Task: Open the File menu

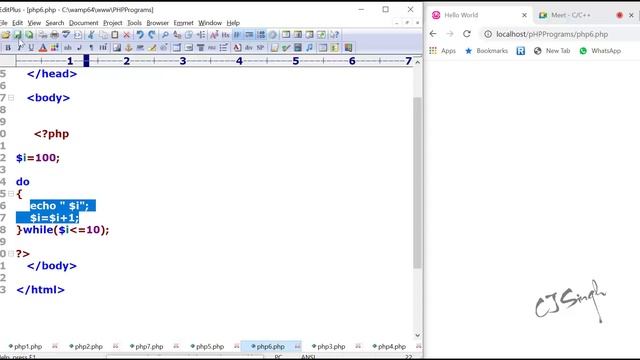Action: (x=4, y=23)
